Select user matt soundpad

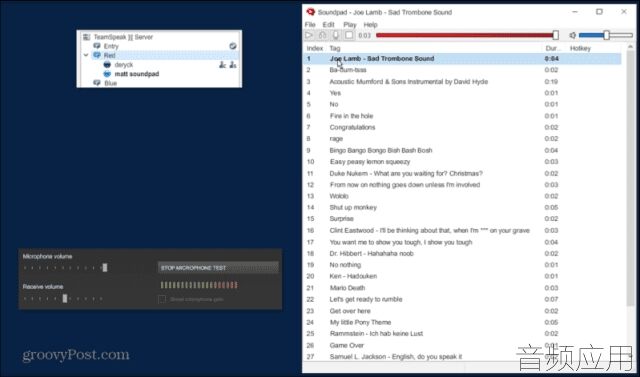(137, 74)
